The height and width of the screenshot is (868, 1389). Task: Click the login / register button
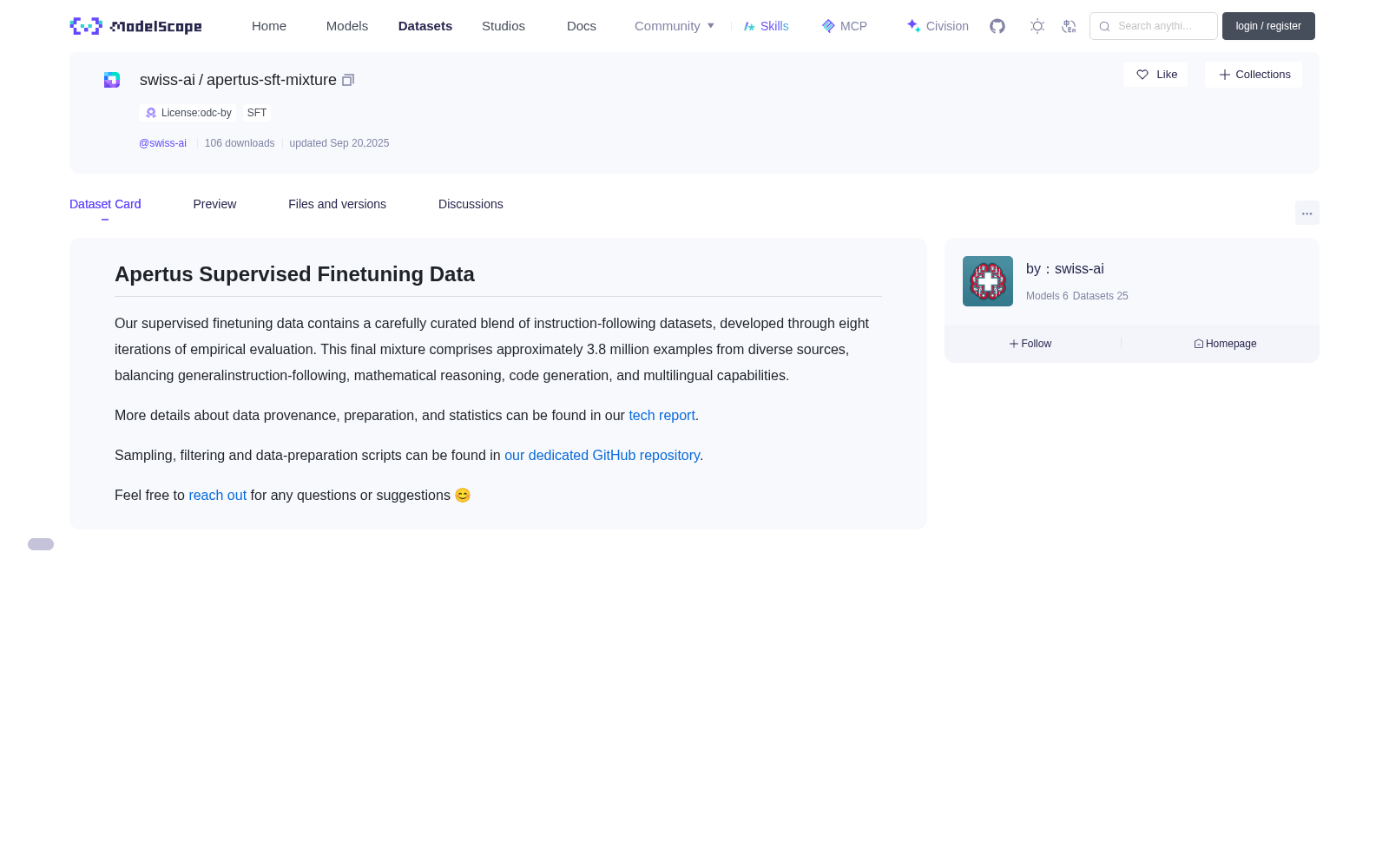coord(1268,26)
